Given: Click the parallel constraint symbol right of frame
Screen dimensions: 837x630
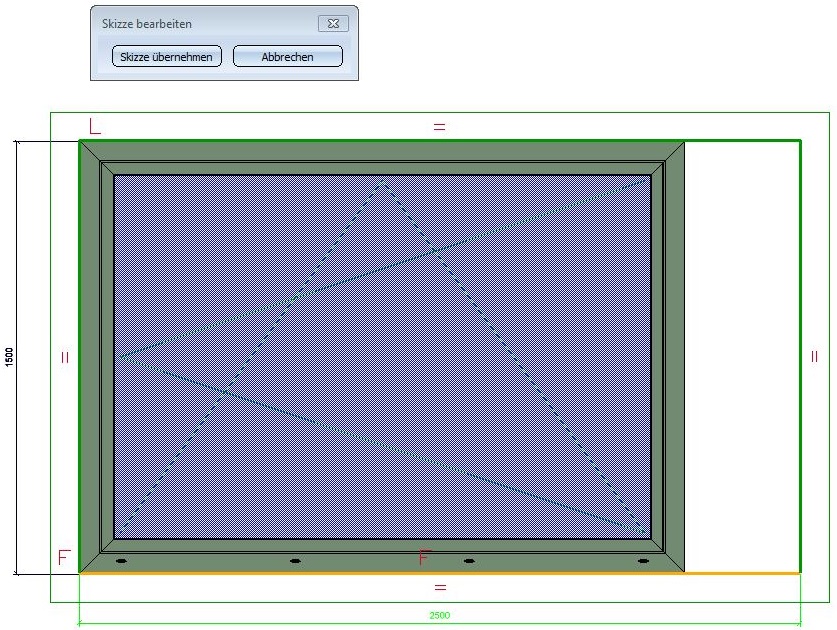Looking at the screenshot, I should click(814, 357).
